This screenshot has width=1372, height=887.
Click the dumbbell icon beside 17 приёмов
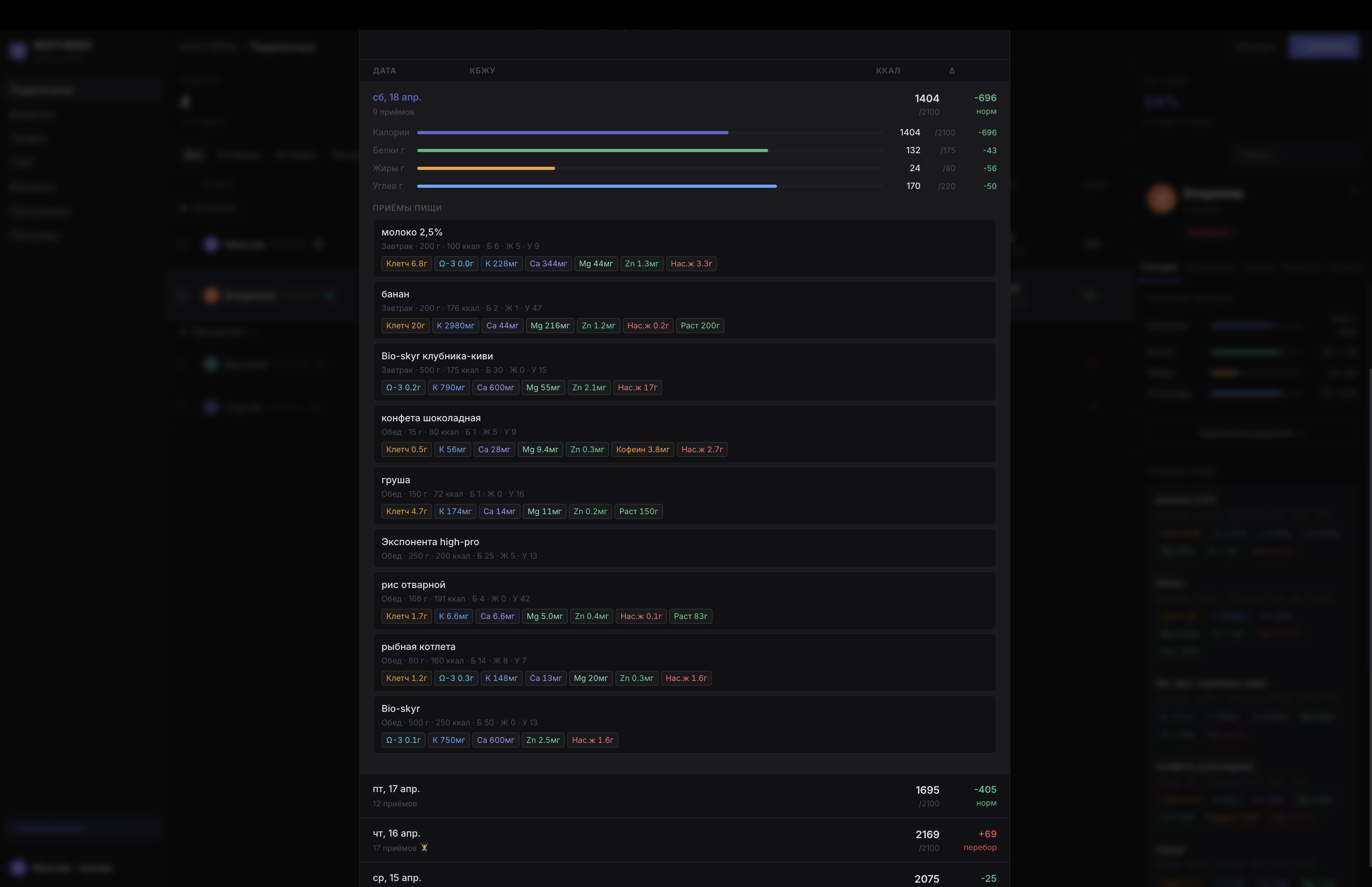point(424,847)
